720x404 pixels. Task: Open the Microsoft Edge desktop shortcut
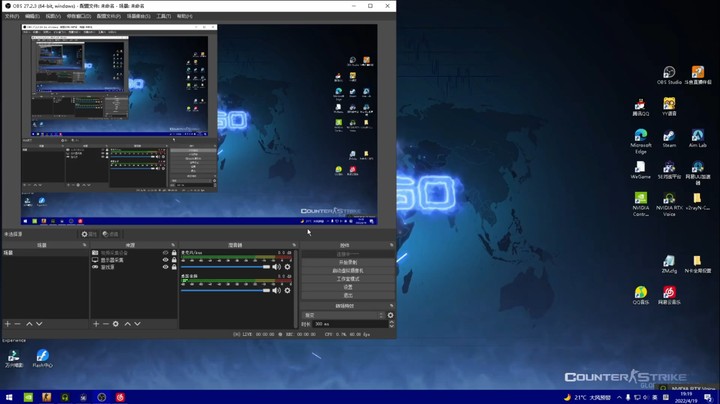641,141
